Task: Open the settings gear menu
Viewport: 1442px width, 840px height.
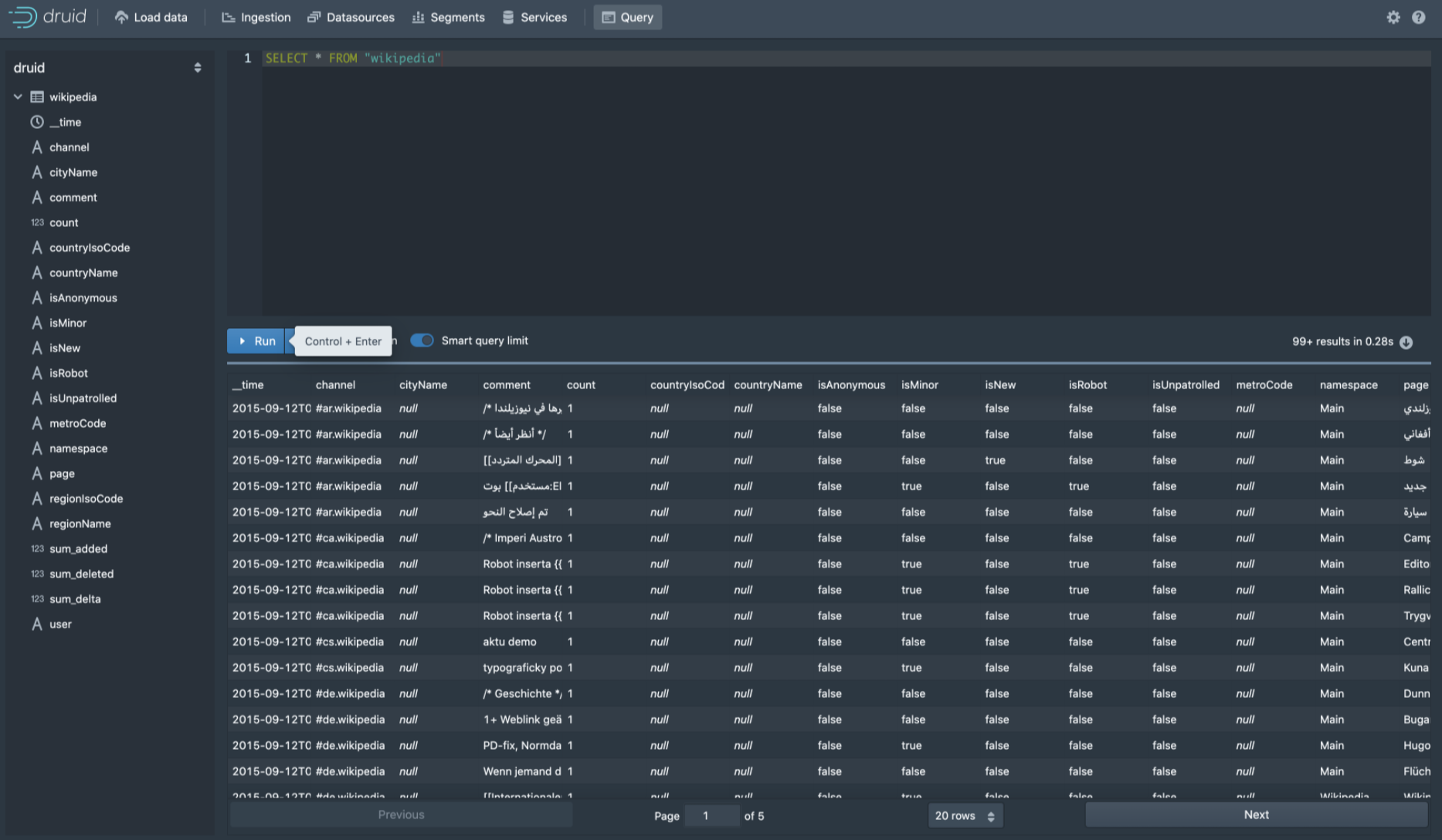Action: (1393, 17)
